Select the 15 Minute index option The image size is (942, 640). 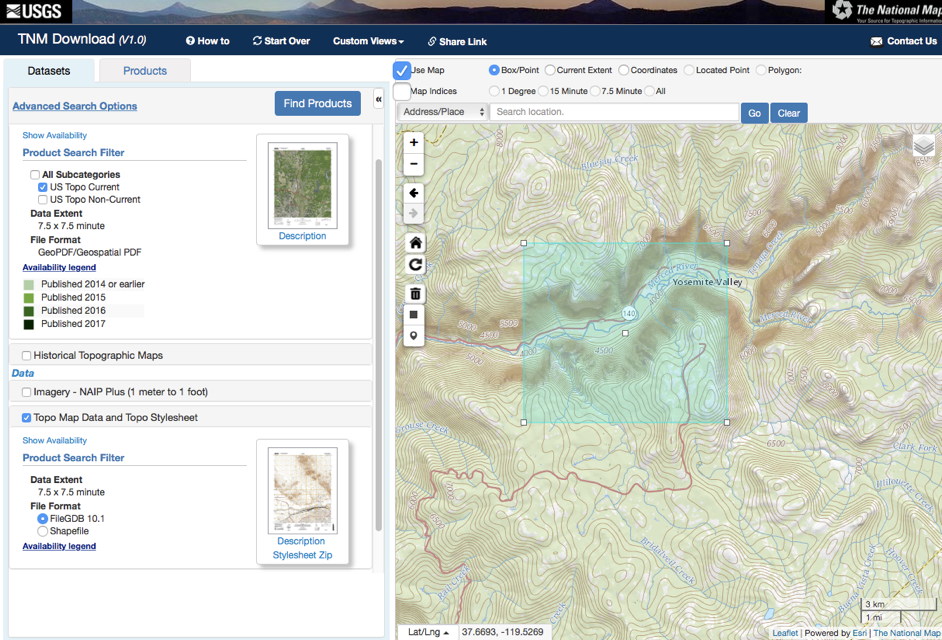(x=543, y=91)
